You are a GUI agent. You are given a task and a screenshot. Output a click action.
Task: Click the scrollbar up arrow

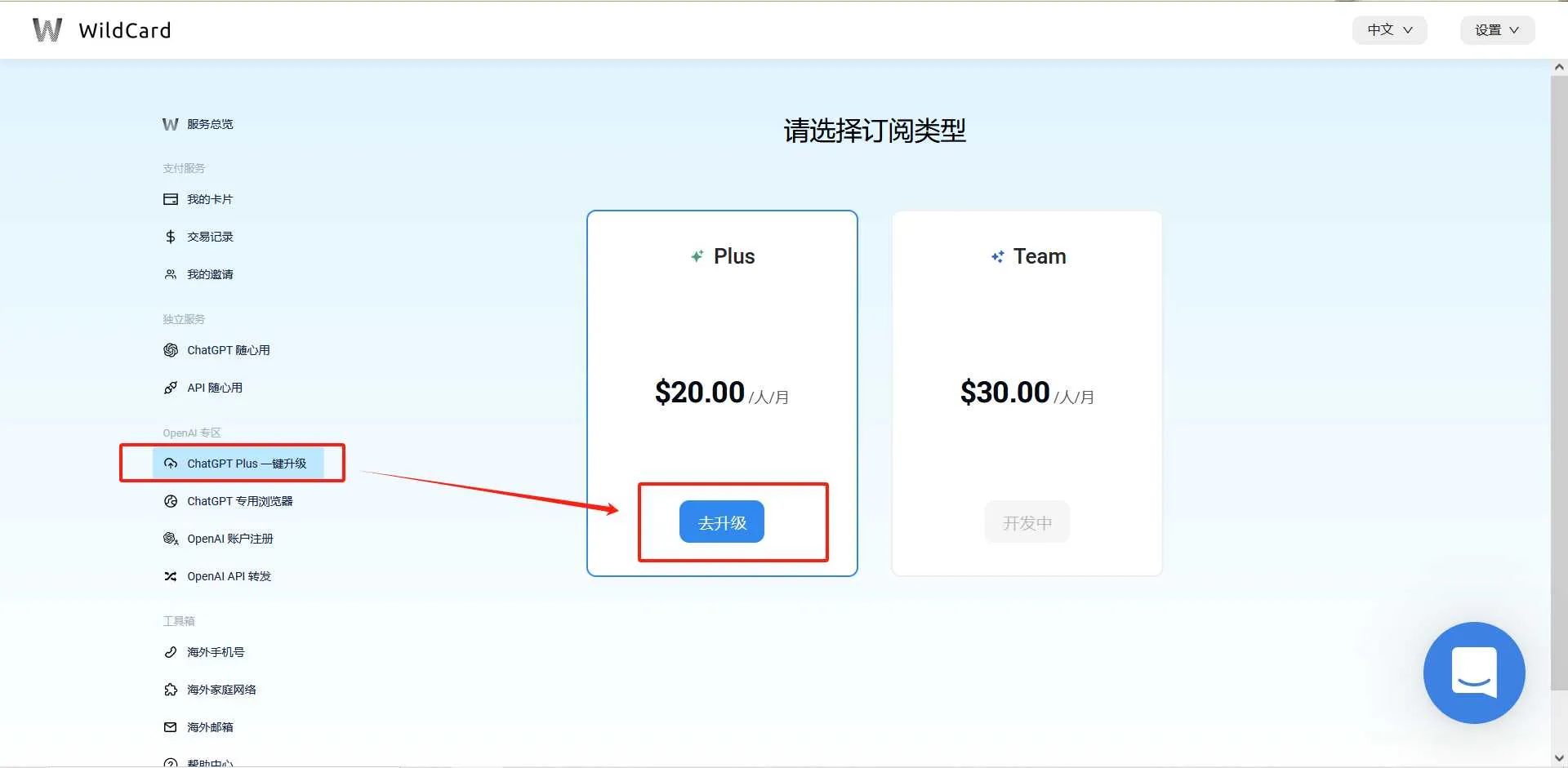[x=1559, y=68]
